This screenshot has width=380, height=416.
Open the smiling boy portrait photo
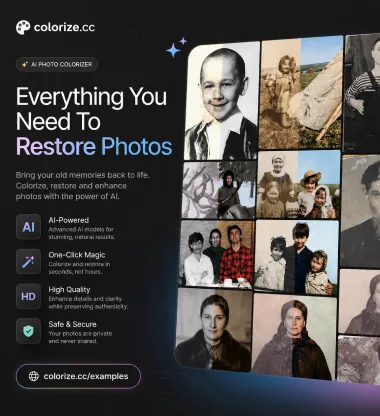[x=222, y=100]
